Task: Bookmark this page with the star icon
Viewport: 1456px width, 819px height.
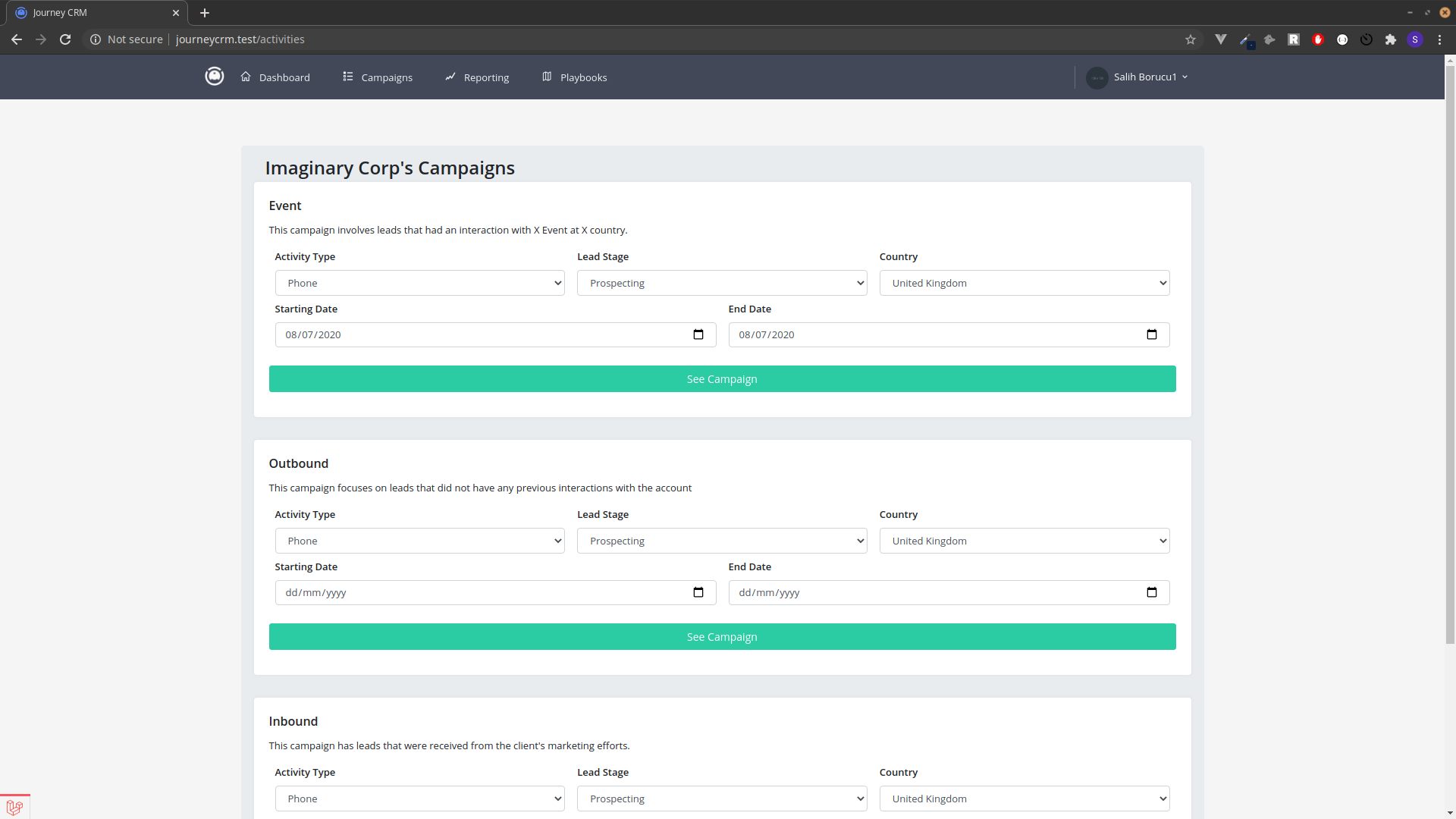Action: pos(1191,39)
